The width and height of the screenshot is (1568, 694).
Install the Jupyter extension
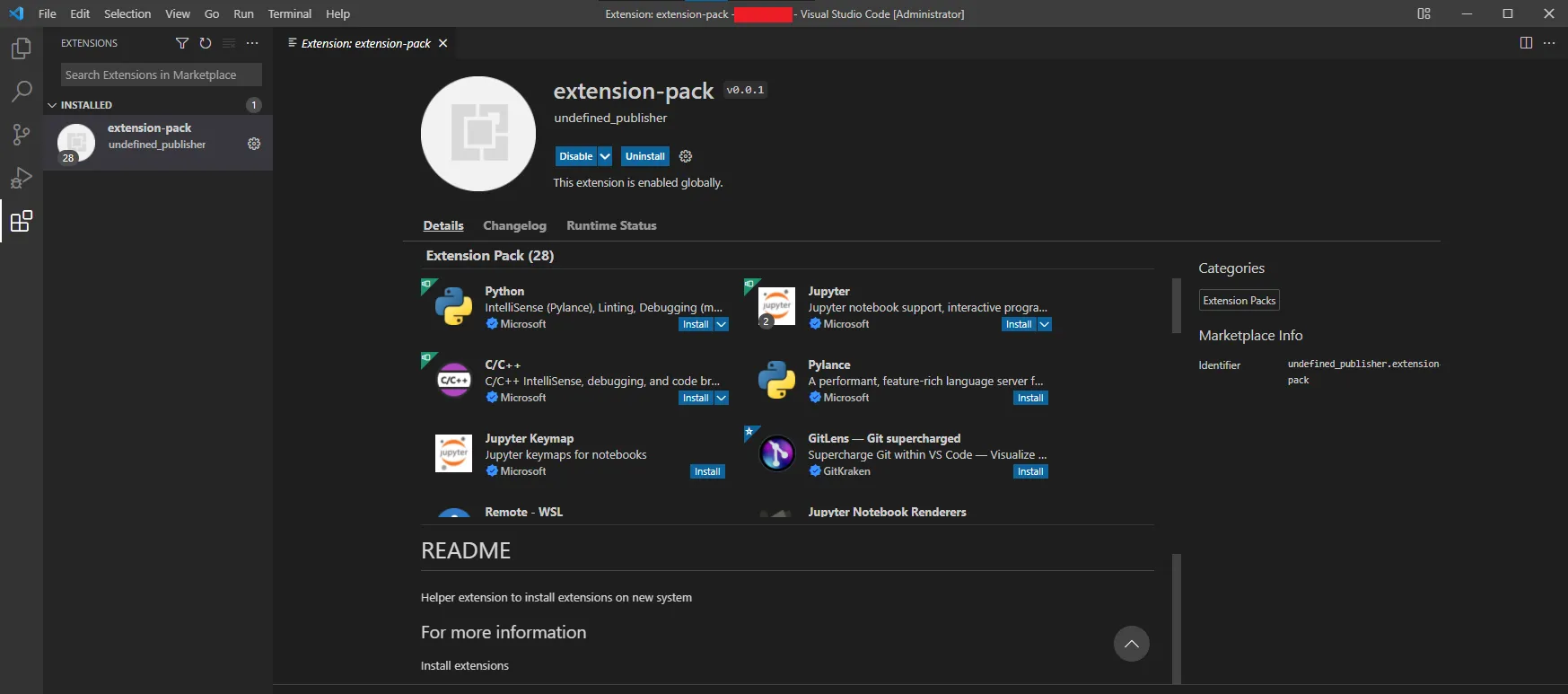pyautogui.click(x=1019, y=324)
